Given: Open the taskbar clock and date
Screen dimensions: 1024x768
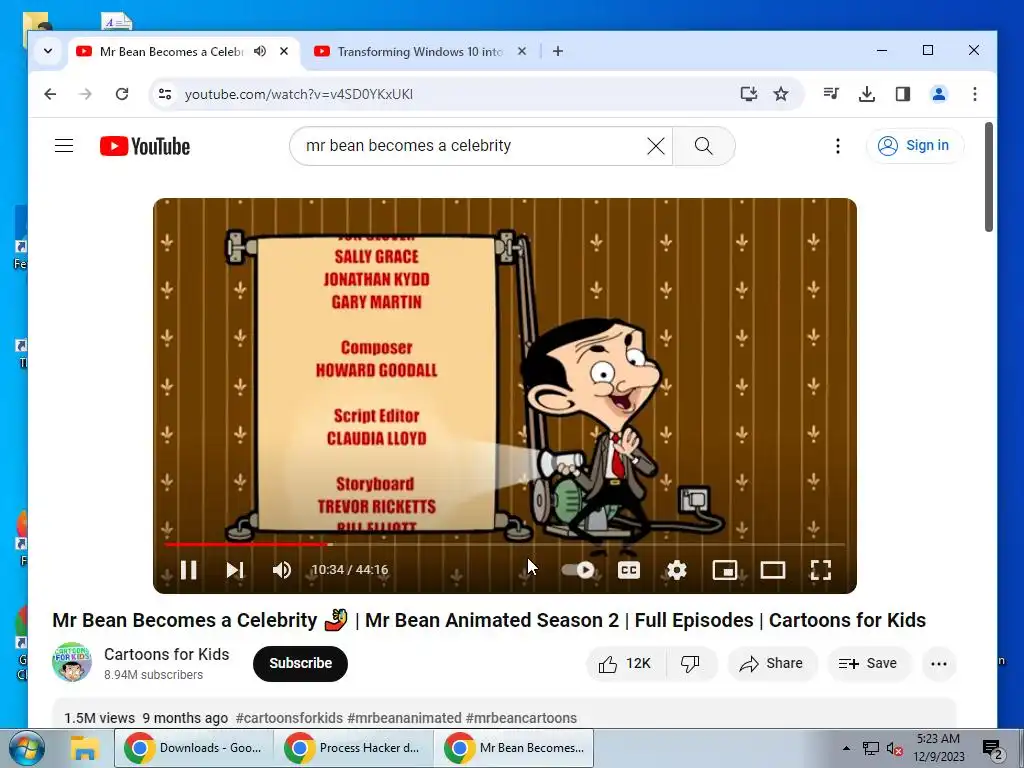Looking at the screenshot, I should 938,748.
